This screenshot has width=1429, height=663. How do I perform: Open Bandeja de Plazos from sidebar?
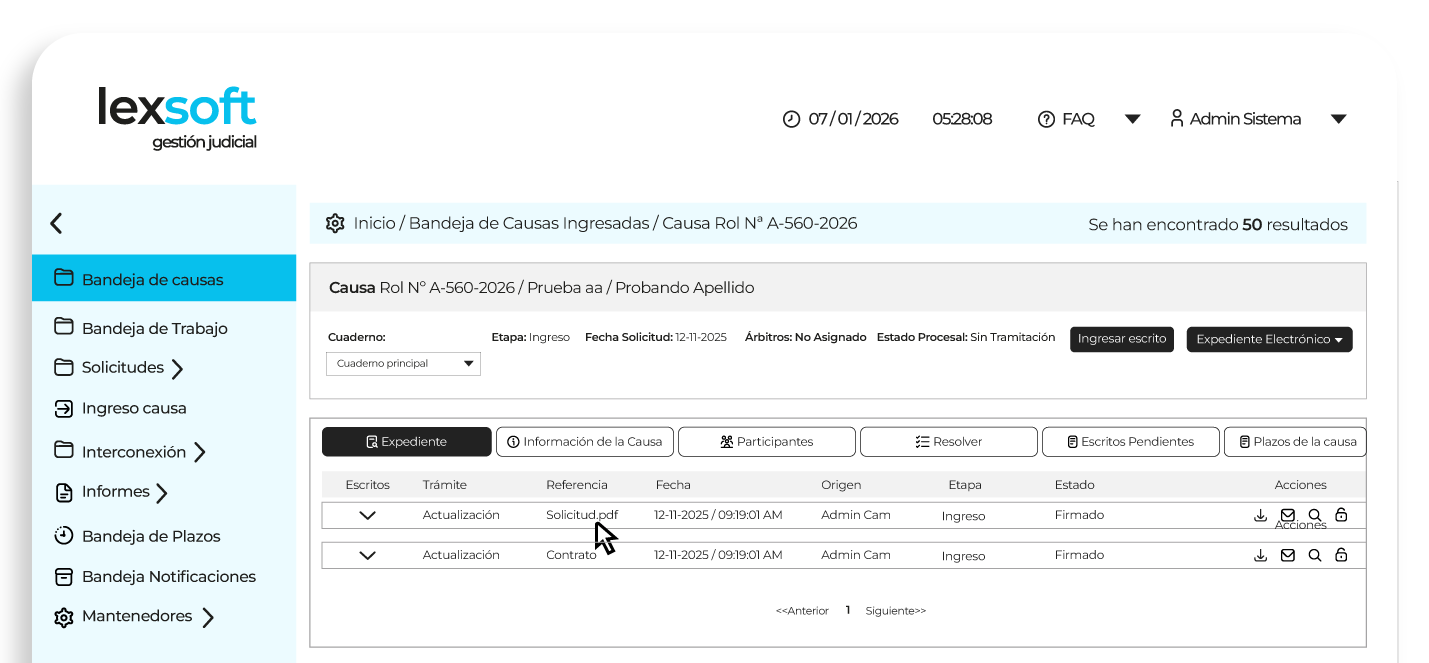pyautogui.click(x=150, y=536)
